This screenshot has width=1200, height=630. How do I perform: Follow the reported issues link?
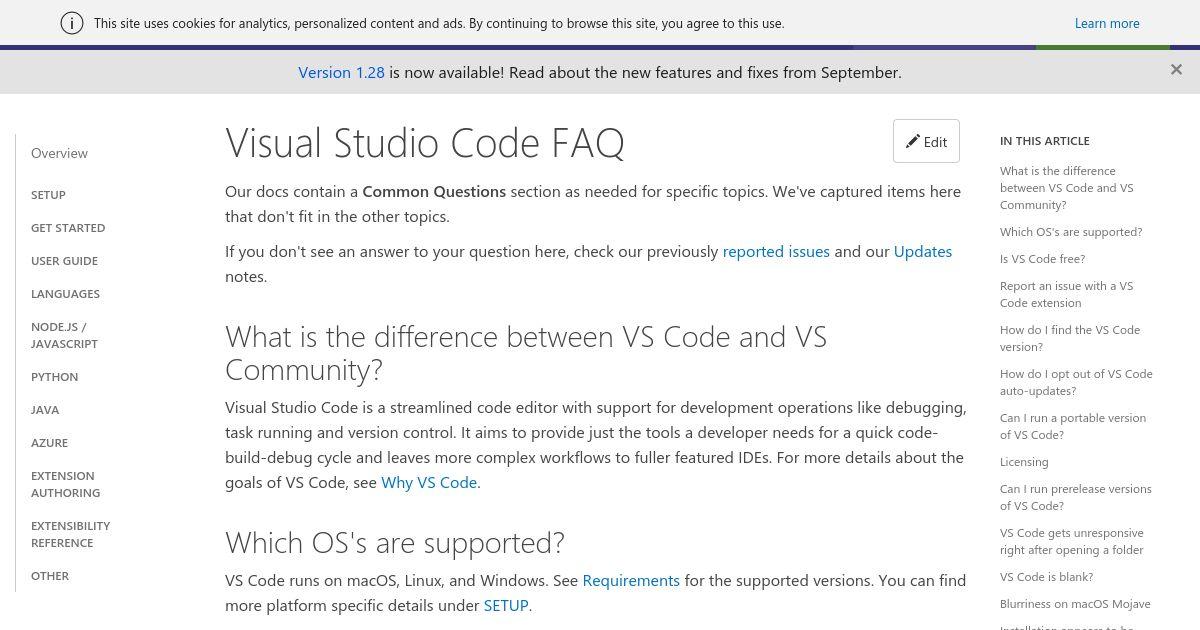click(x=776, y=251)
